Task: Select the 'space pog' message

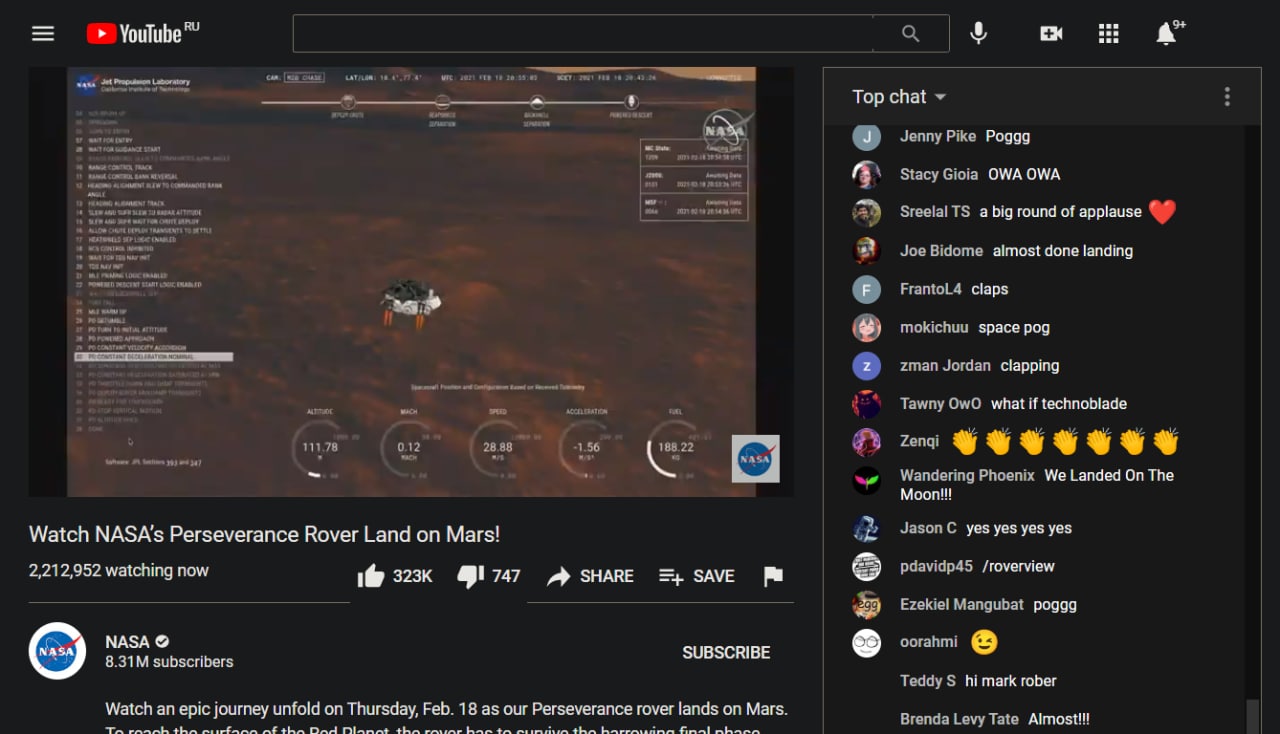Action: coord(1014,327)
